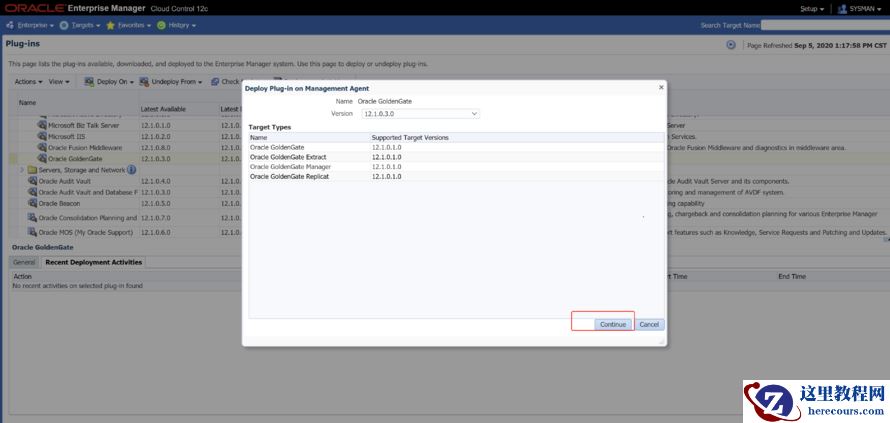
Task: Click the Name column header in Target Types
Action: [258, 137]
